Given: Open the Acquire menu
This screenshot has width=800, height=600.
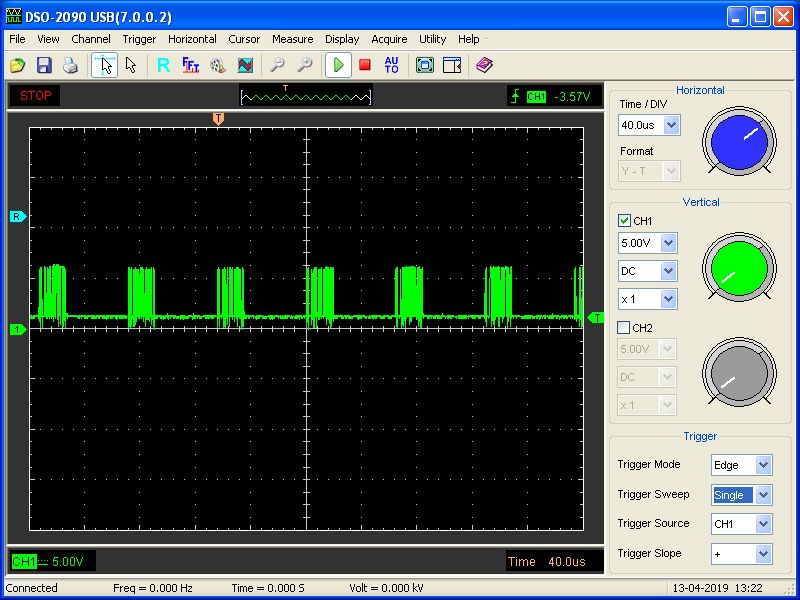Looking at the screenshot, I should 389,39.
